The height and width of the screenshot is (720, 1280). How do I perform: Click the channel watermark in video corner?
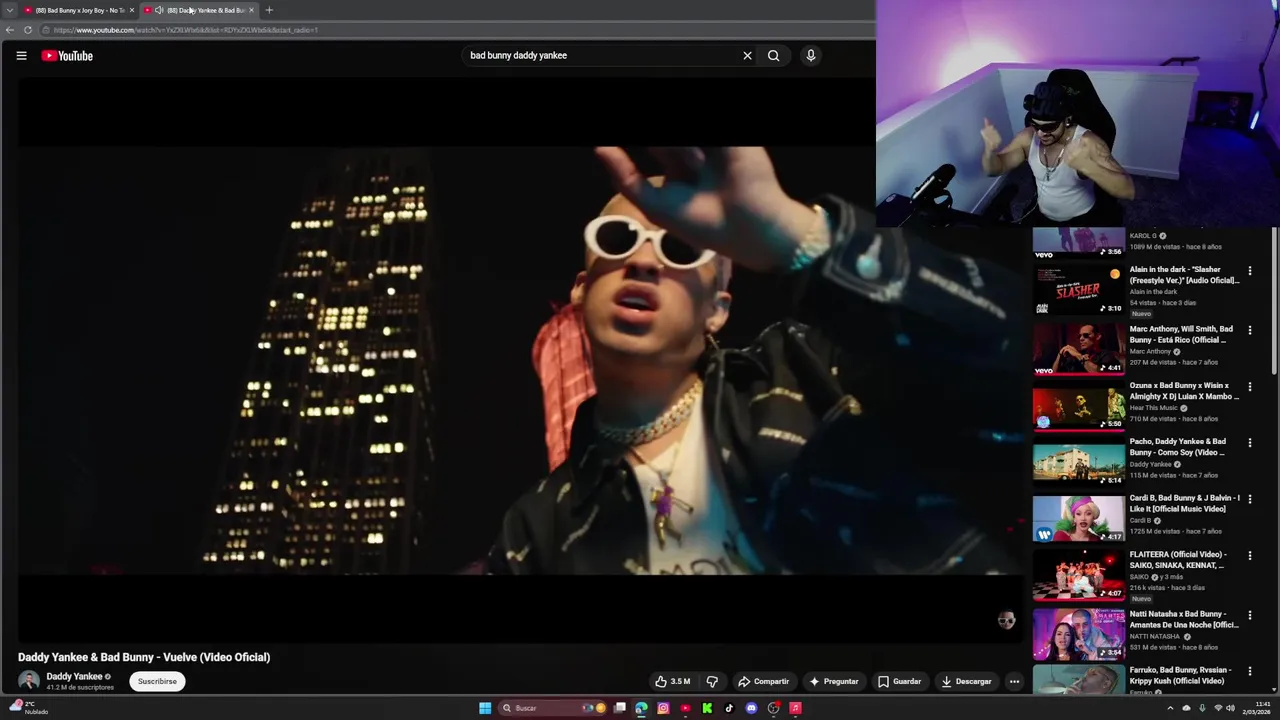pyautogui.click(x=1006, y=621)
